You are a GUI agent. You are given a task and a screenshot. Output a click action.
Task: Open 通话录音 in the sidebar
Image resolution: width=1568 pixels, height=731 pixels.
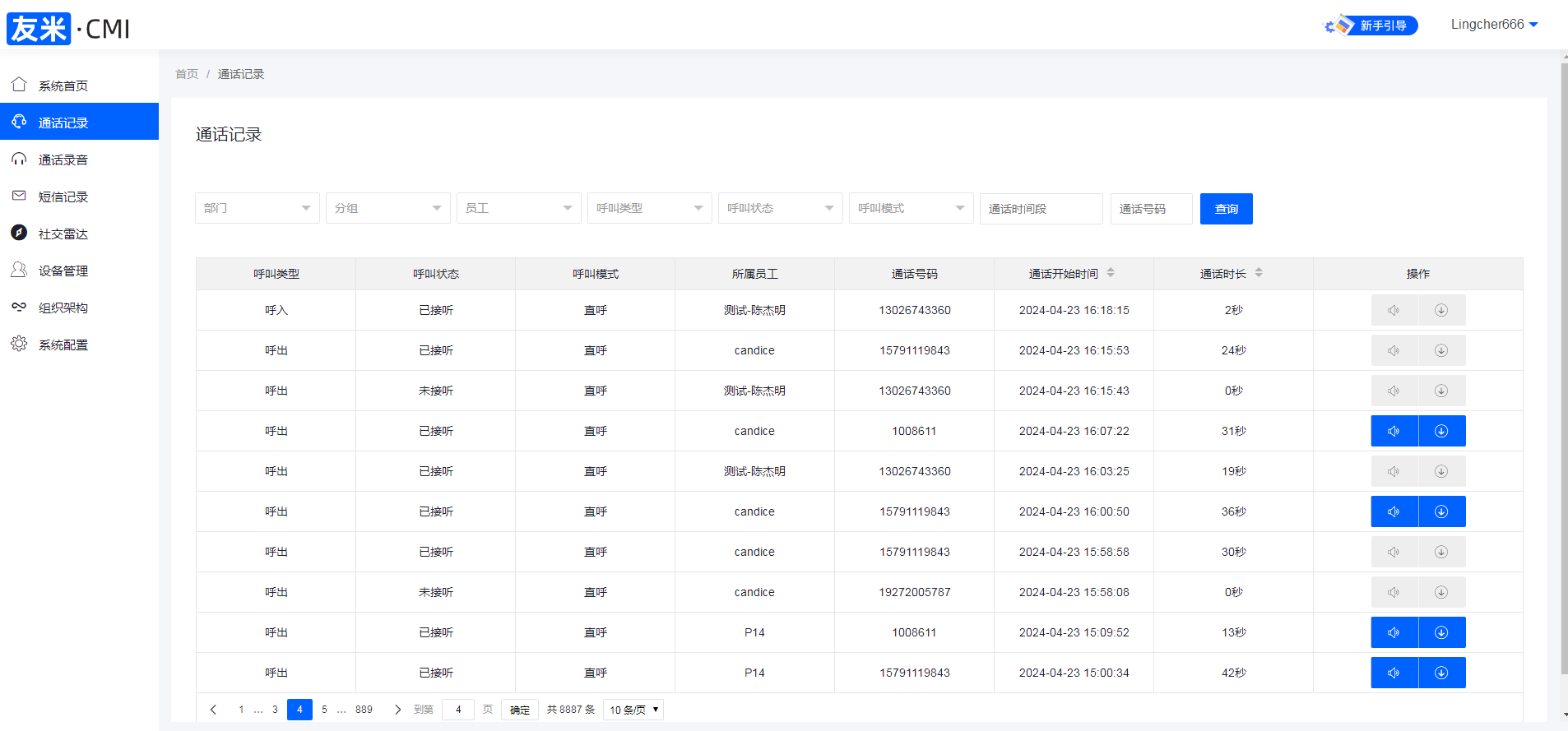click(x=63, y=160)
